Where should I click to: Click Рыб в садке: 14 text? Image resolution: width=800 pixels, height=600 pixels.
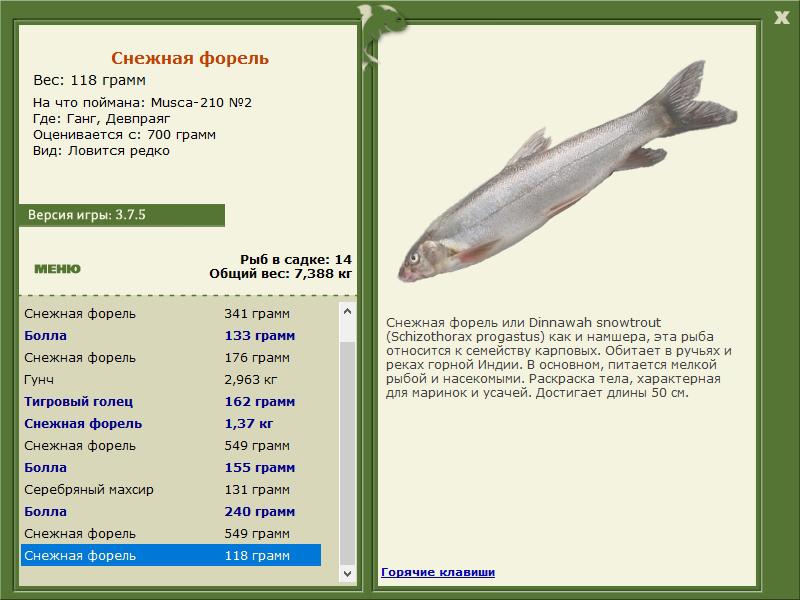point(296,260)
